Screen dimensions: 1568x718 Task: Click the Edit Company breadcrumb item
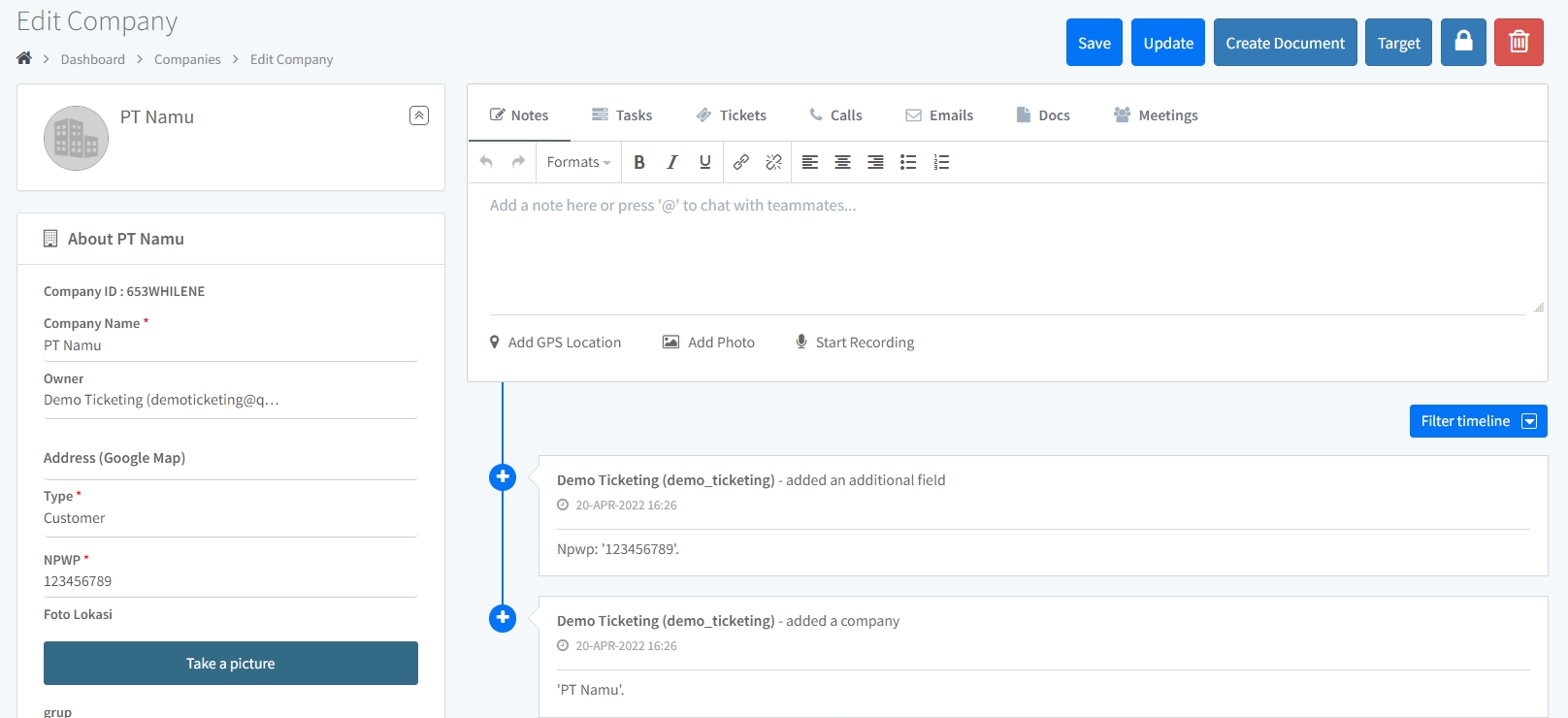click(291, 59)
